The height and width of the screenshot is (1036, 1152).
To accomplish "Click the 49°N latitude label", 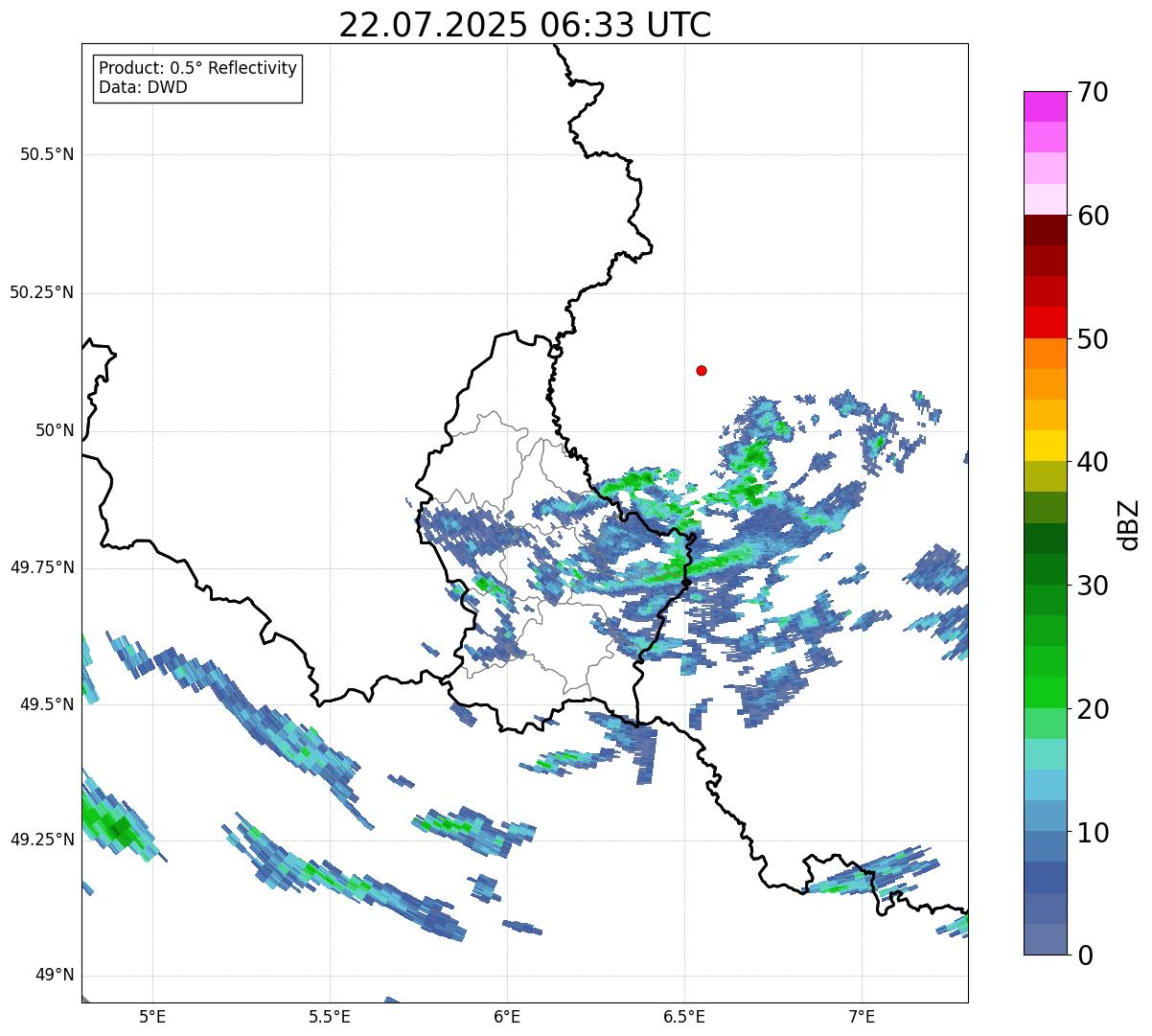I will click(x=55, y=976).
